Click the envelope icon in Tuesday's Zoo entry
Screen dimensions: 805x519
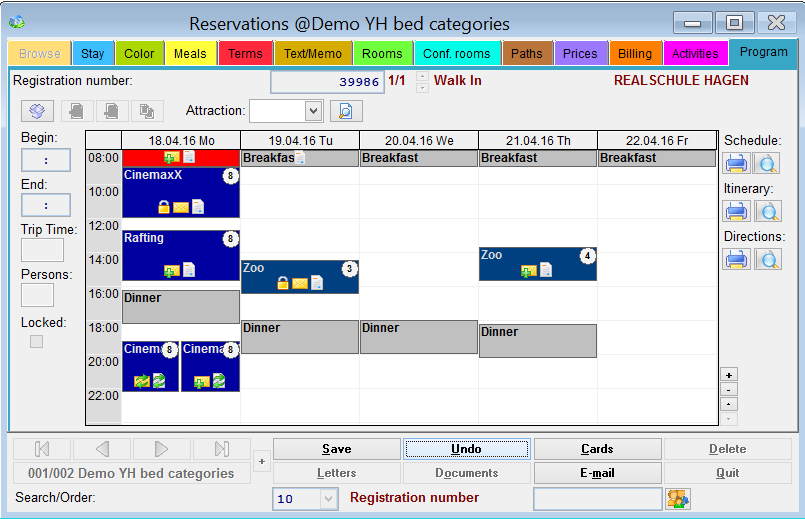click(300, 283)
